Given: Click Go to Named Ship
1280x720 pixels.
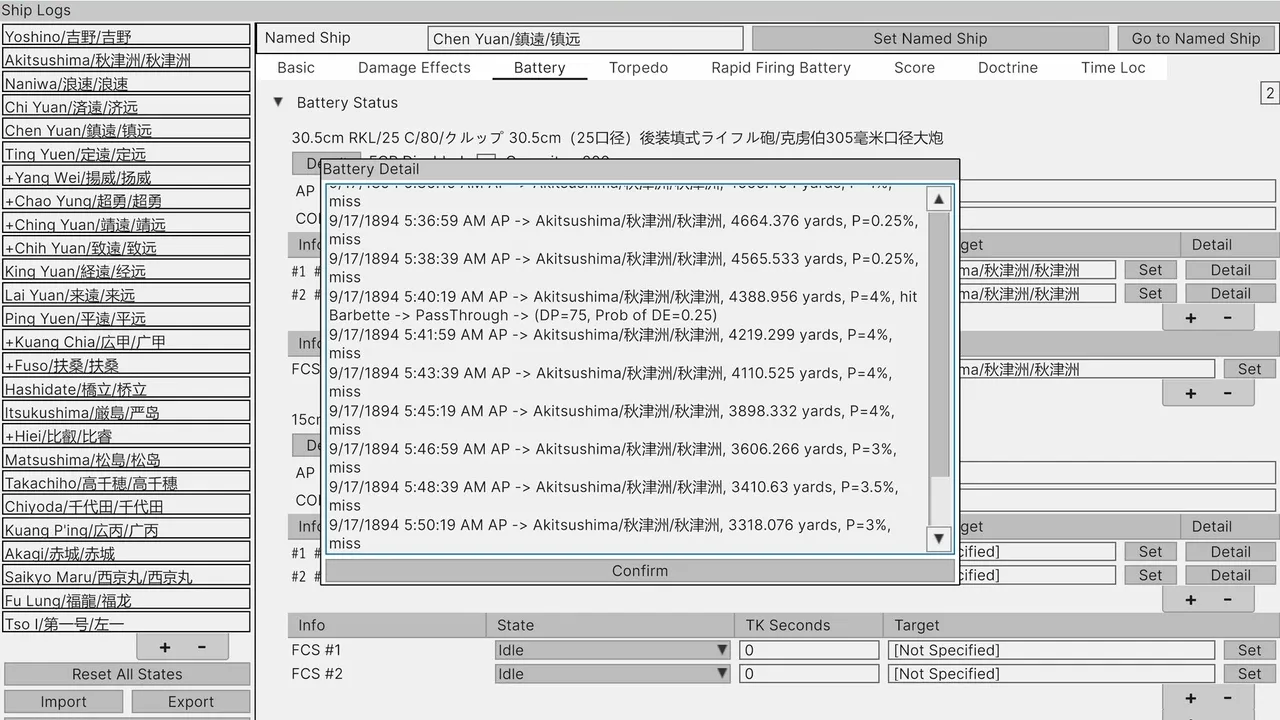Looking at the screenshot, I should (x=1196, y=38).
